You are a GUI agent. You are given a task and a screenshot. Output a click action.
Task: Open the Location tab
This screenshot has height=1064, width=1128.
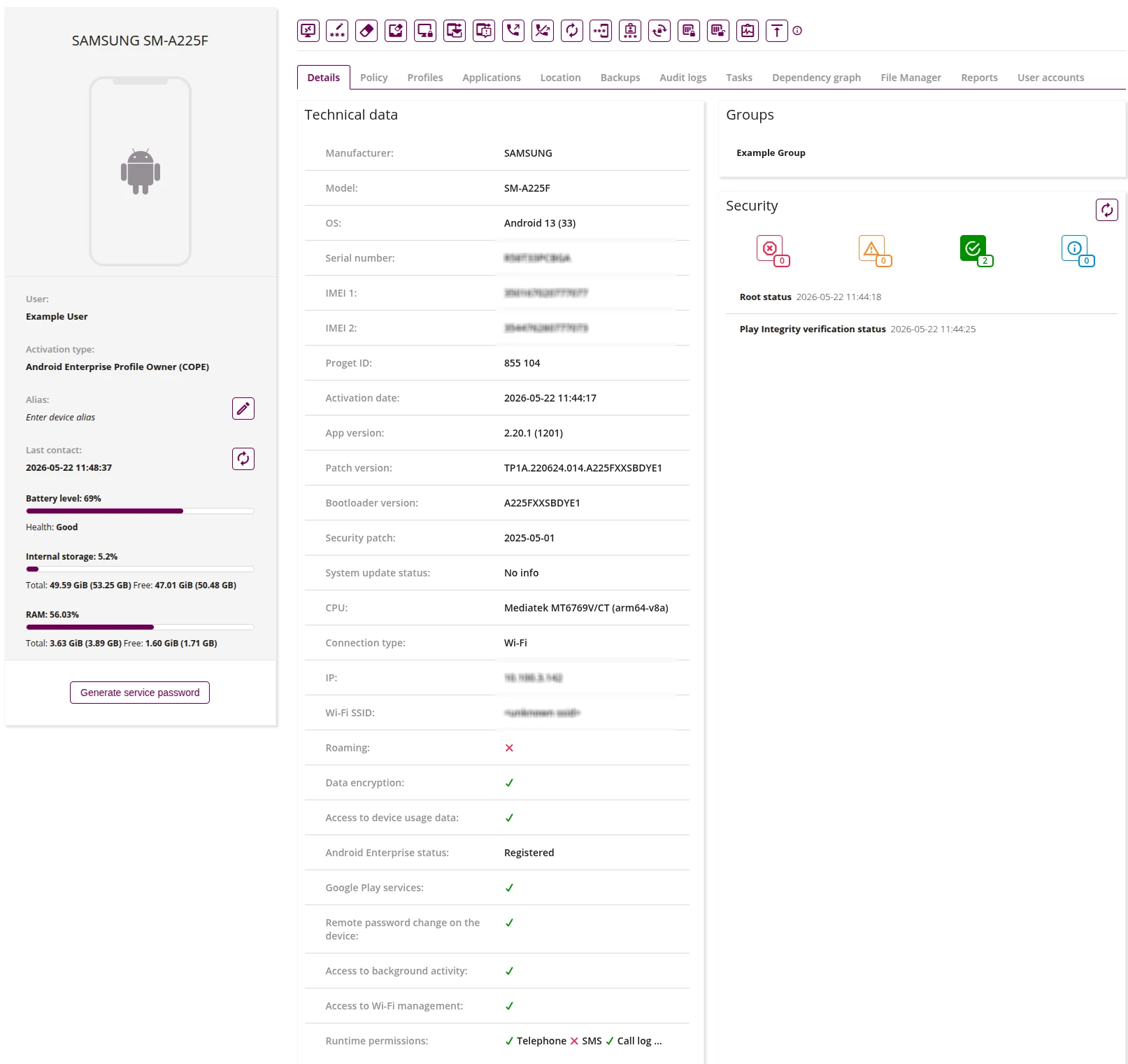click(561, 78)
